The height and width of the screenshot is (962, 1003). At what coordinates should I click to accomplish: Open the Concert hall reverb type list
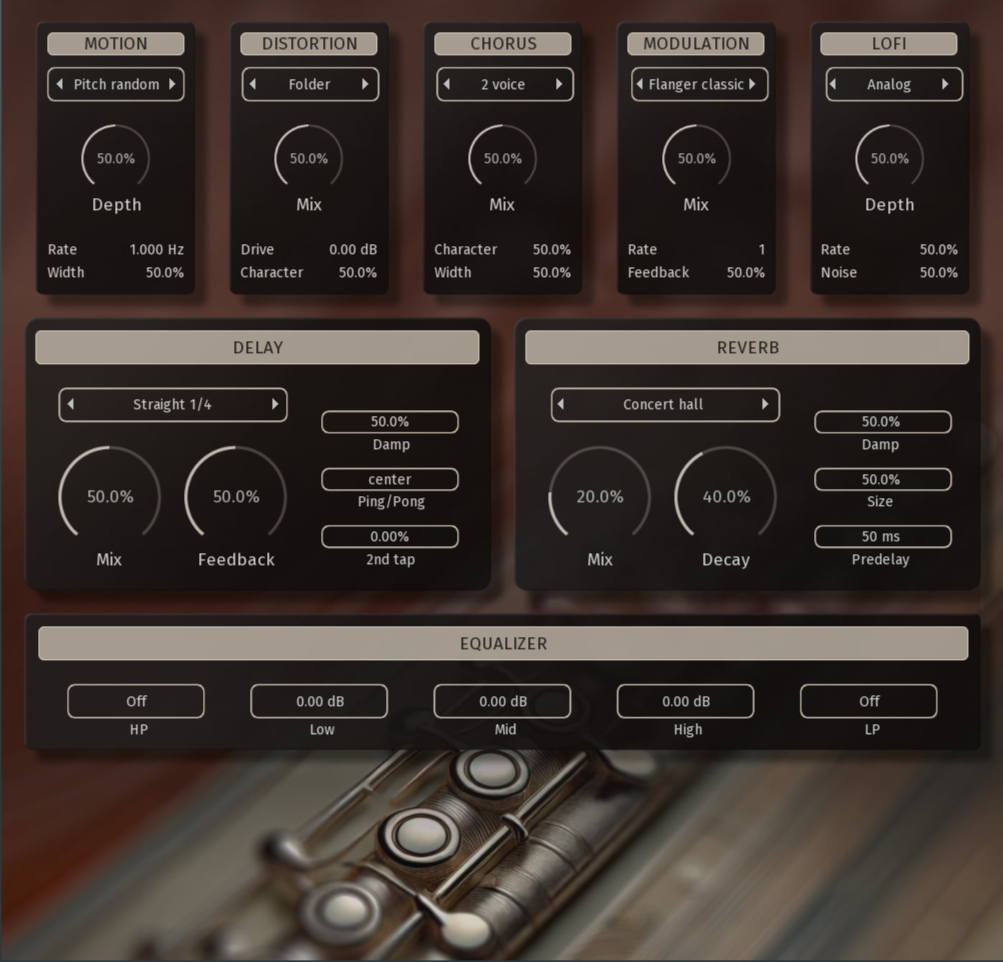(663, 405)
